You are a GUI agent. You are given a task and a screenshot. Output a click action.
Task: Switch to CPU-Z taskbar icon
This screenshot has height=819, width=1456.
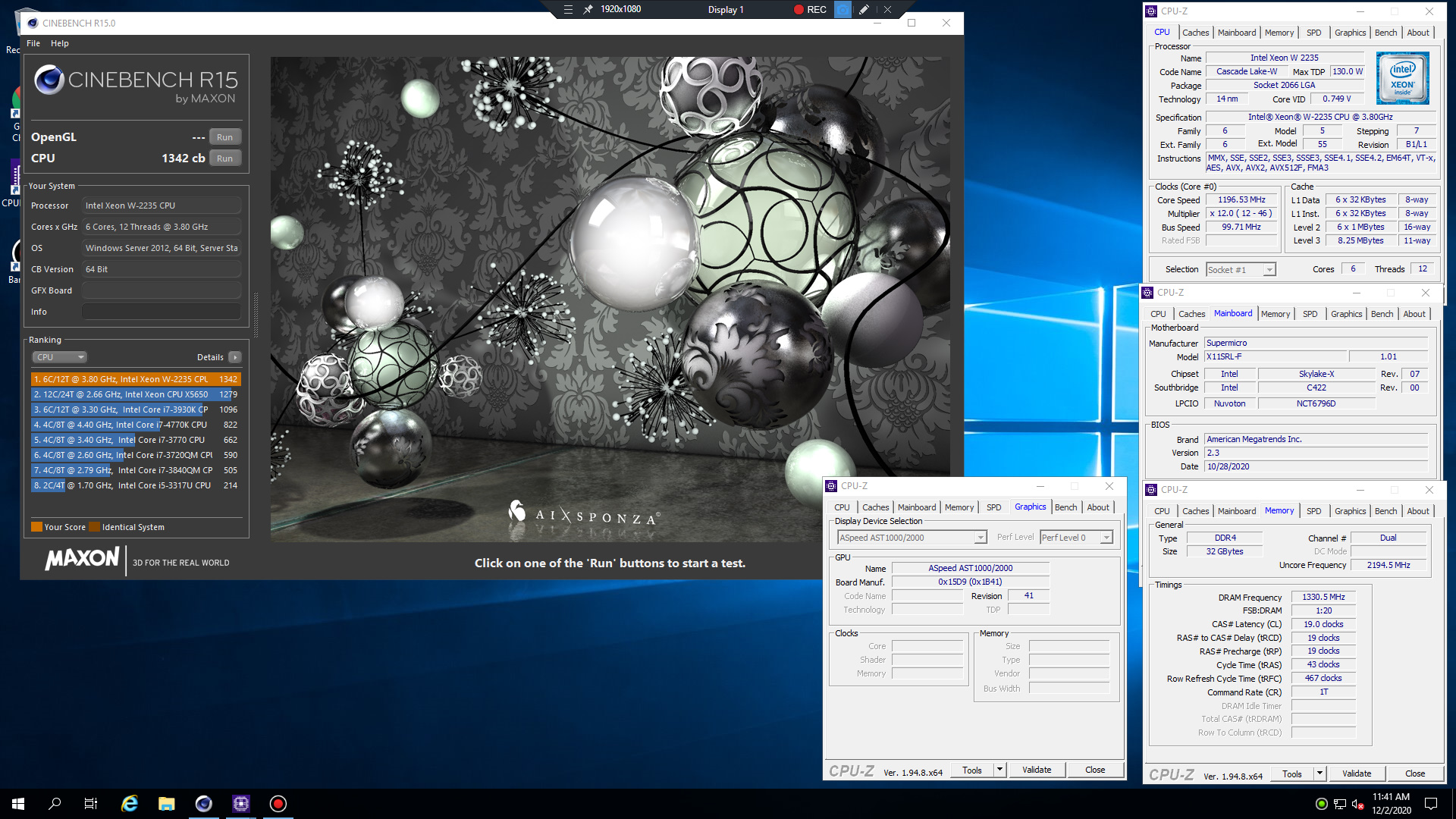pyautogui.click(x=241, y=804)
